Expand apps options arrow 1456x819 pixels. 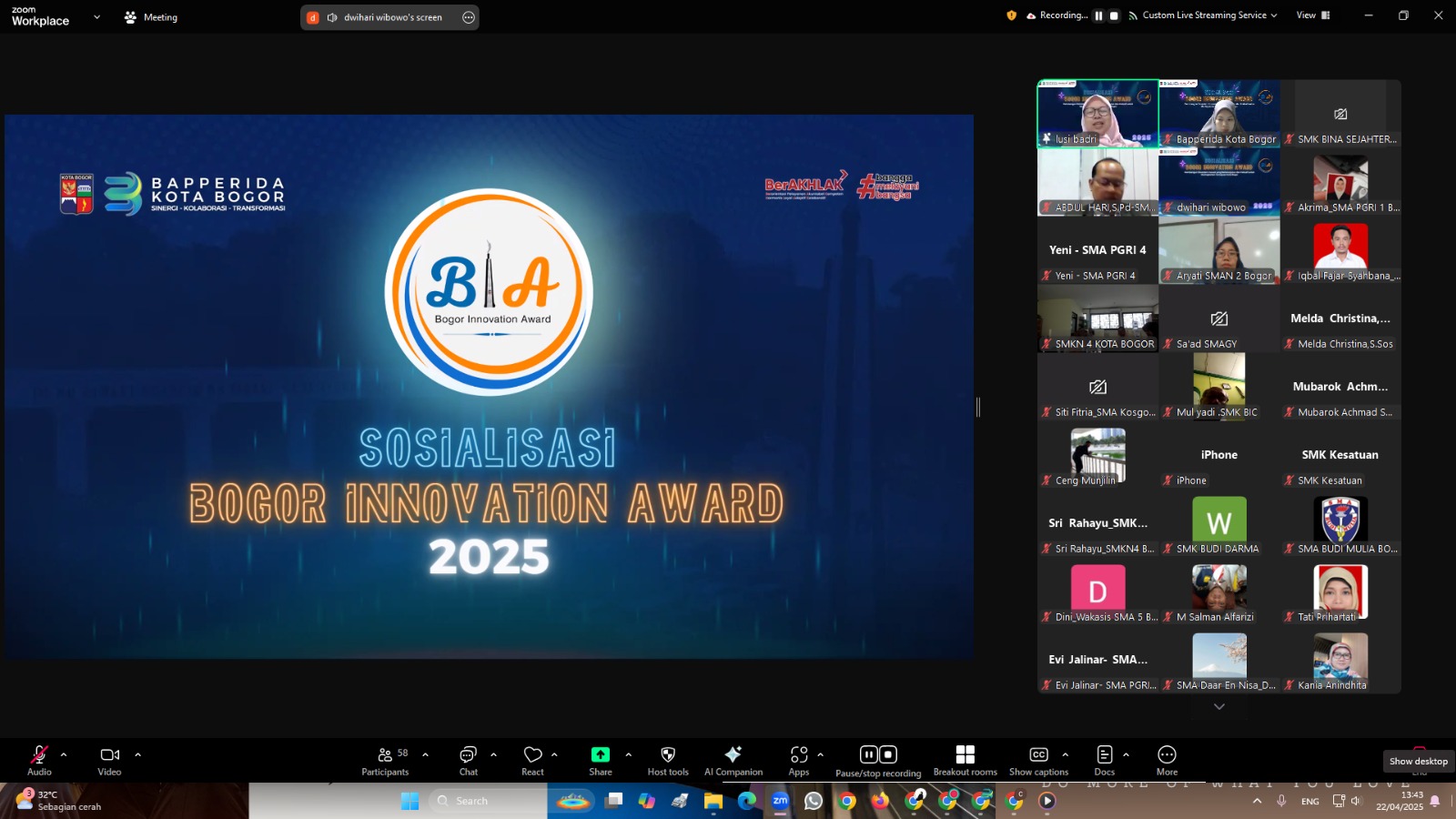coord(820,754)
